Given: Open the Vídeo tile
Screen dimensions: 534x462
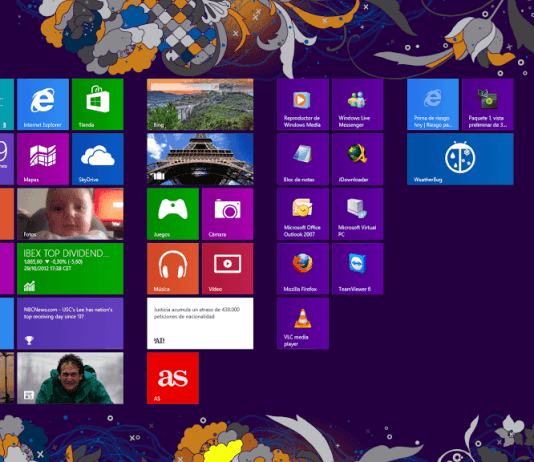Looking at the screenshot, I should pos(227,269).
